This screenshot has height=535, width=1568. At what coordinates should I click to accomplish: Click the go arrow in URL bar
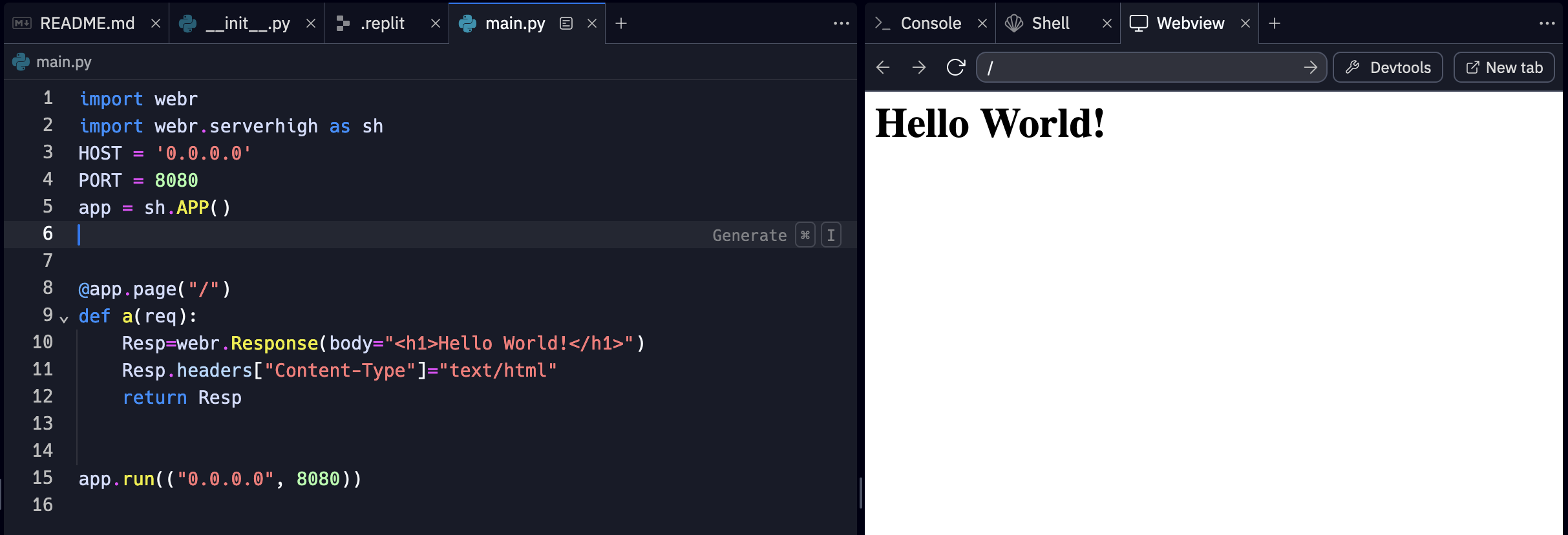[x=1310, y=67]
